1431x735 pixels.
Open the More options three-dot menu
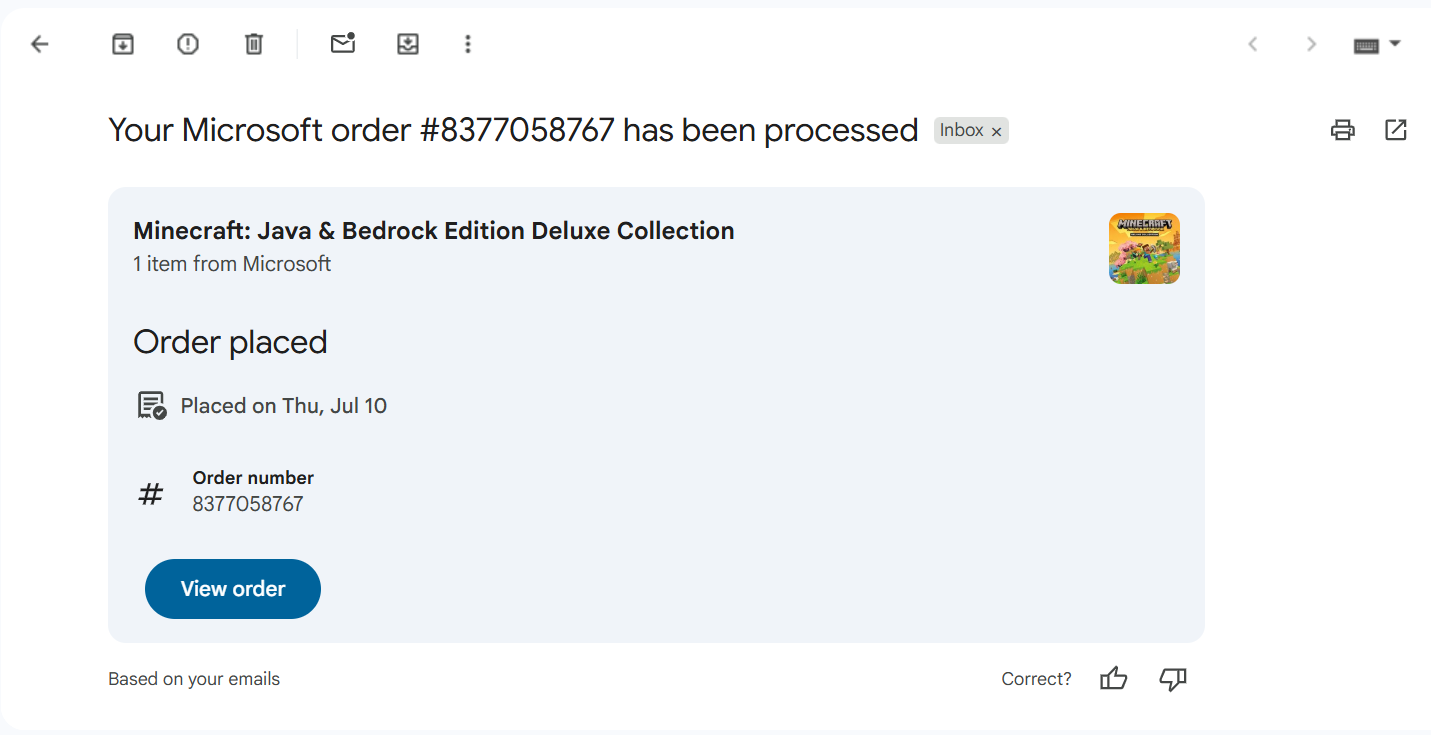point(467,44)
